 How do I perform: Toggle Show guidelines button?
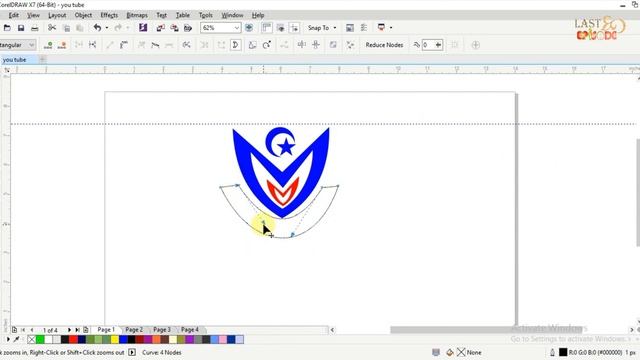294,28
